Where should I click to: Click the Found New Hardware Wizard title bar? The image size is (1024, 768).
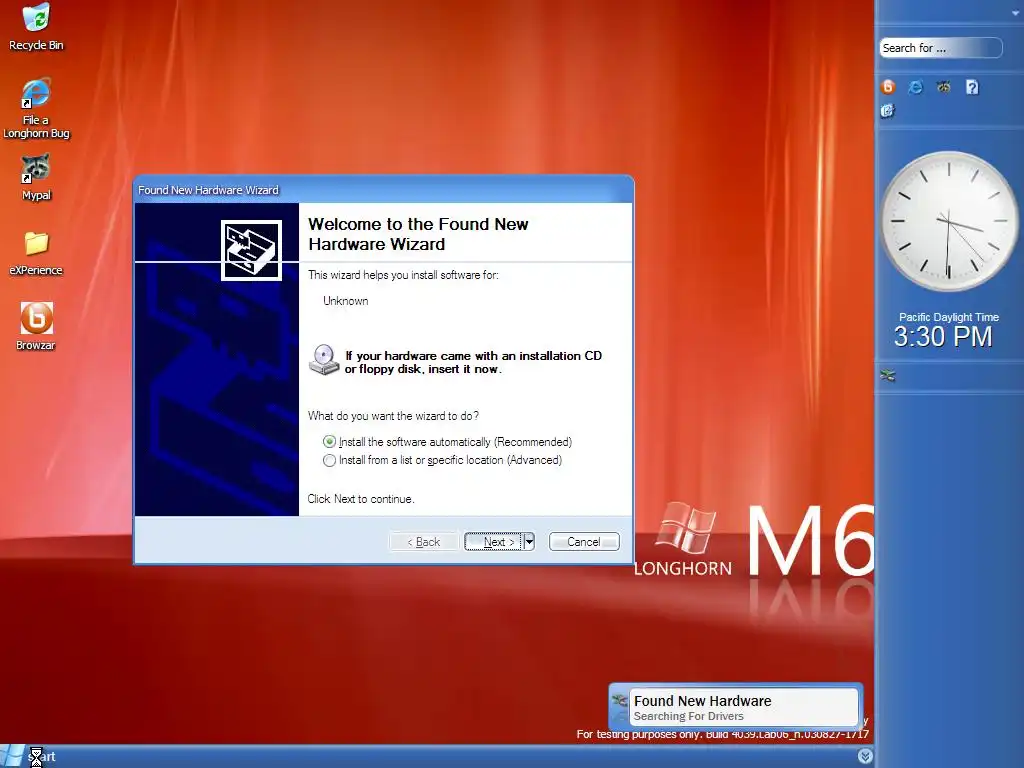(383, 190)
